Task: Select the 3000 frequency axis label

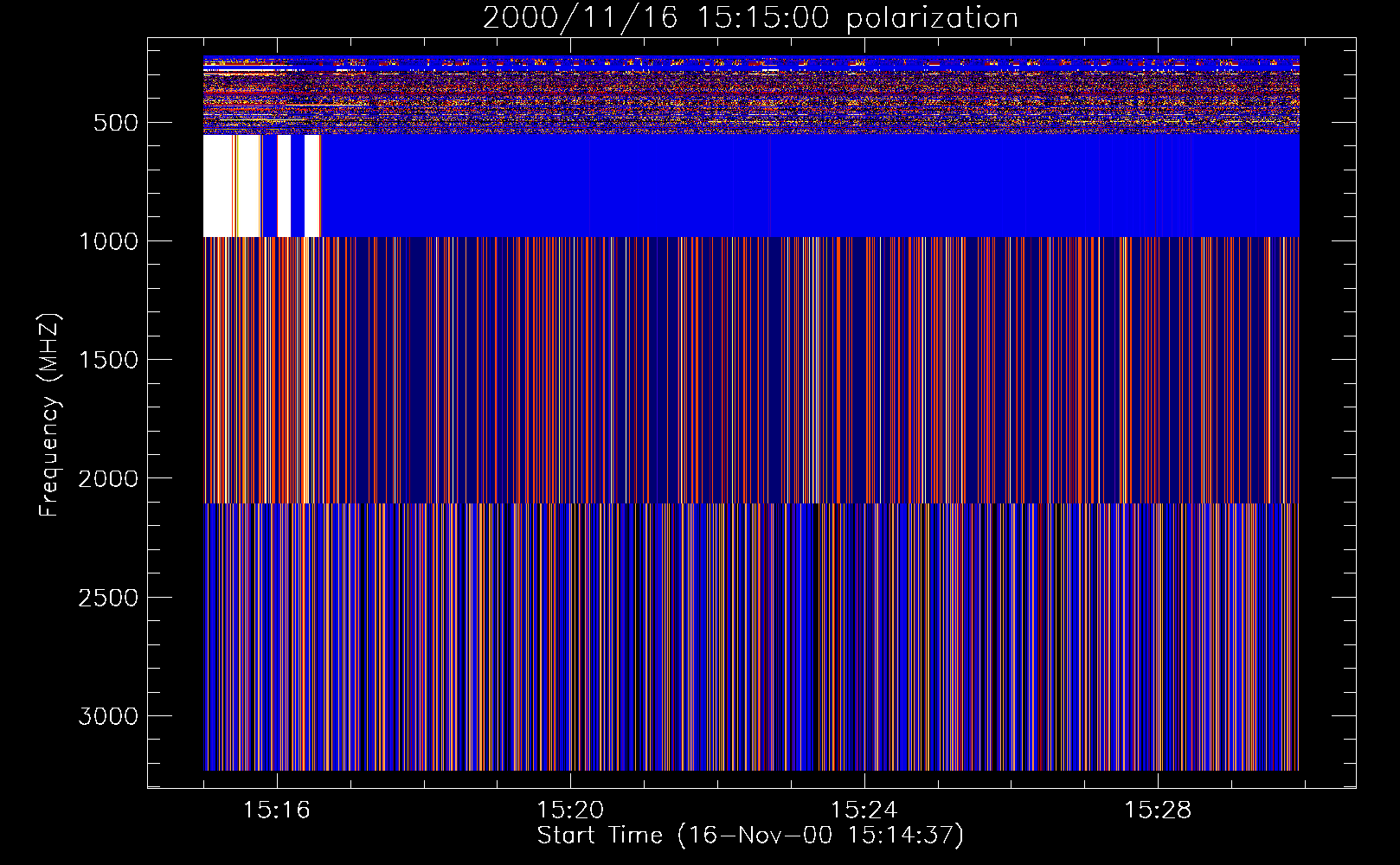Action: coord(108,716)
